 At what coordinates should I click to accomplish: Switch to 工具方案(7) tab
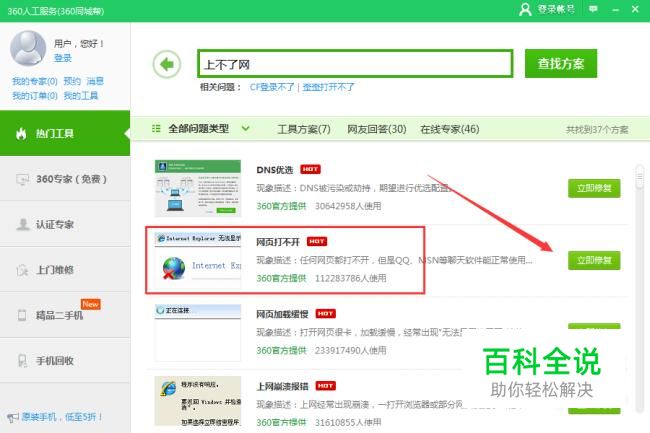coord(304,129)
